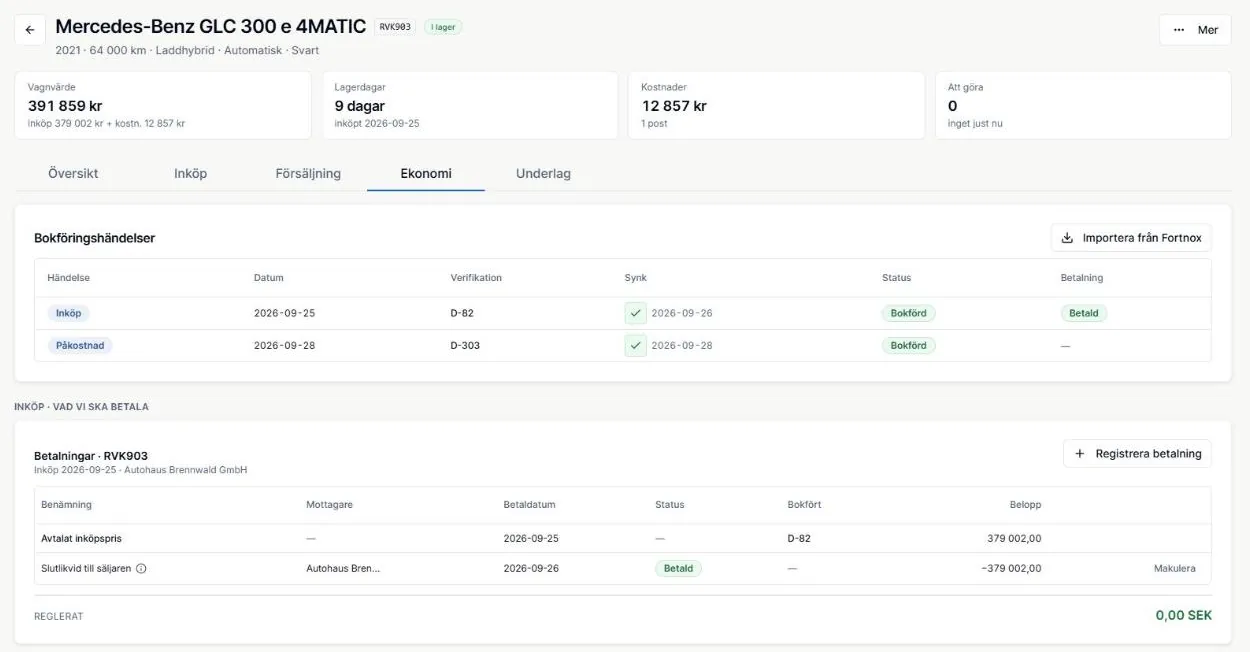The height and width of the screenshot is (652, 1250).
Task: Click the Belopp column header
Action: click(1025, 505)
